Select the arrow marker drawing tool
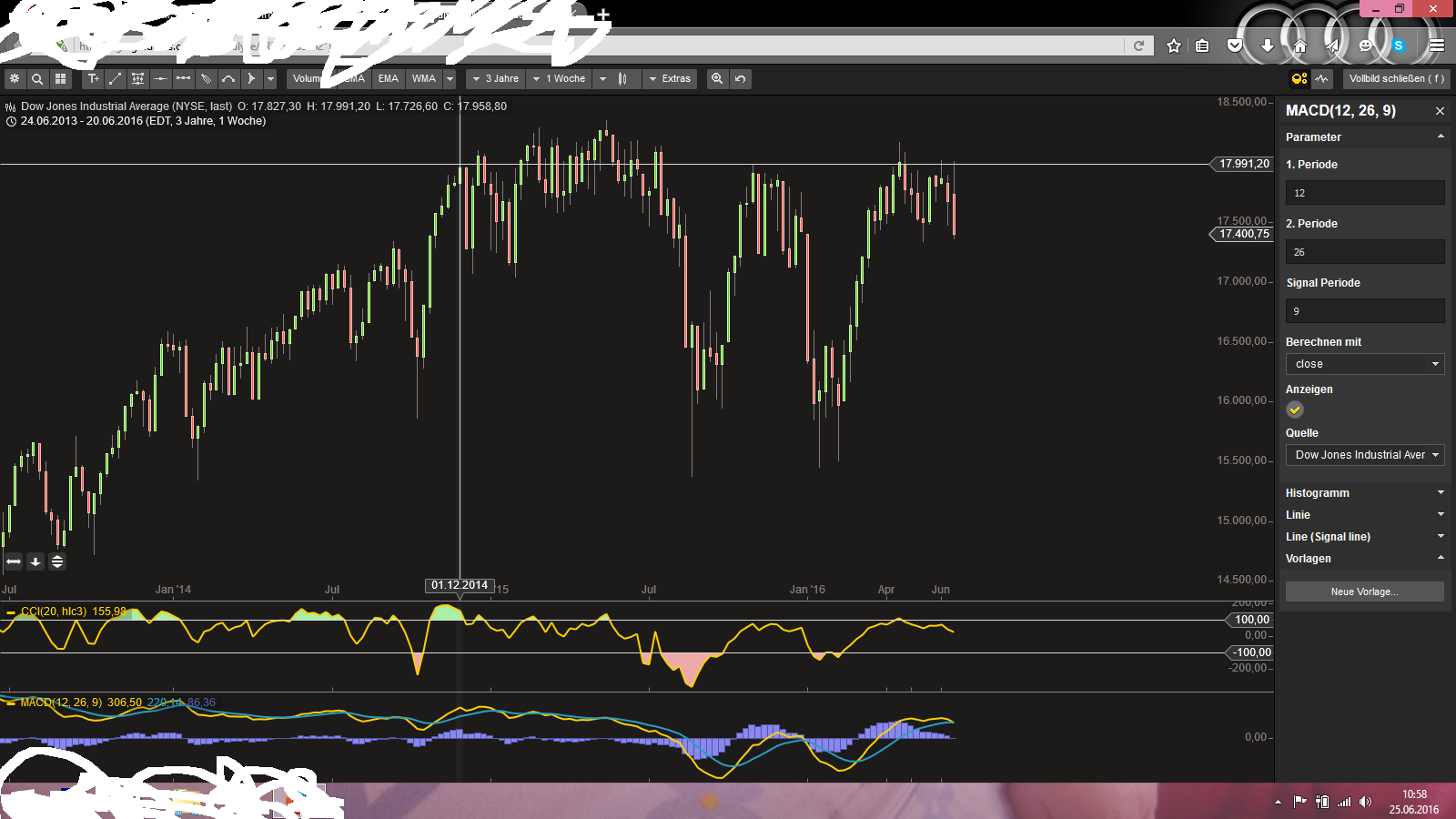The image size is (1456, 819). pos(252,79)
